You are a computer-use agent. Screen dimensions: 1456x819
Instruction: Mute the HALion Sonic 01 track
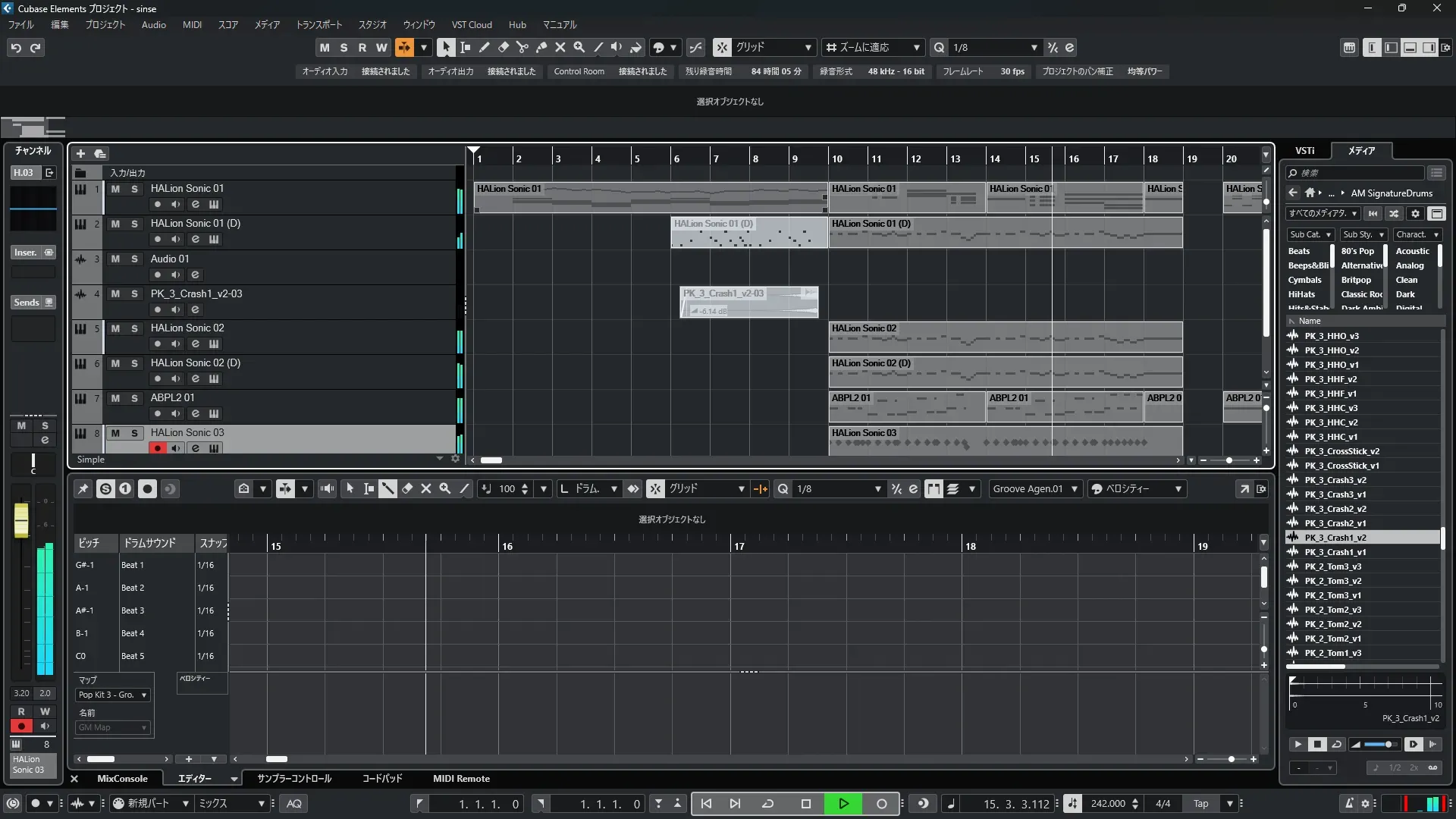(x=115, y=189)
